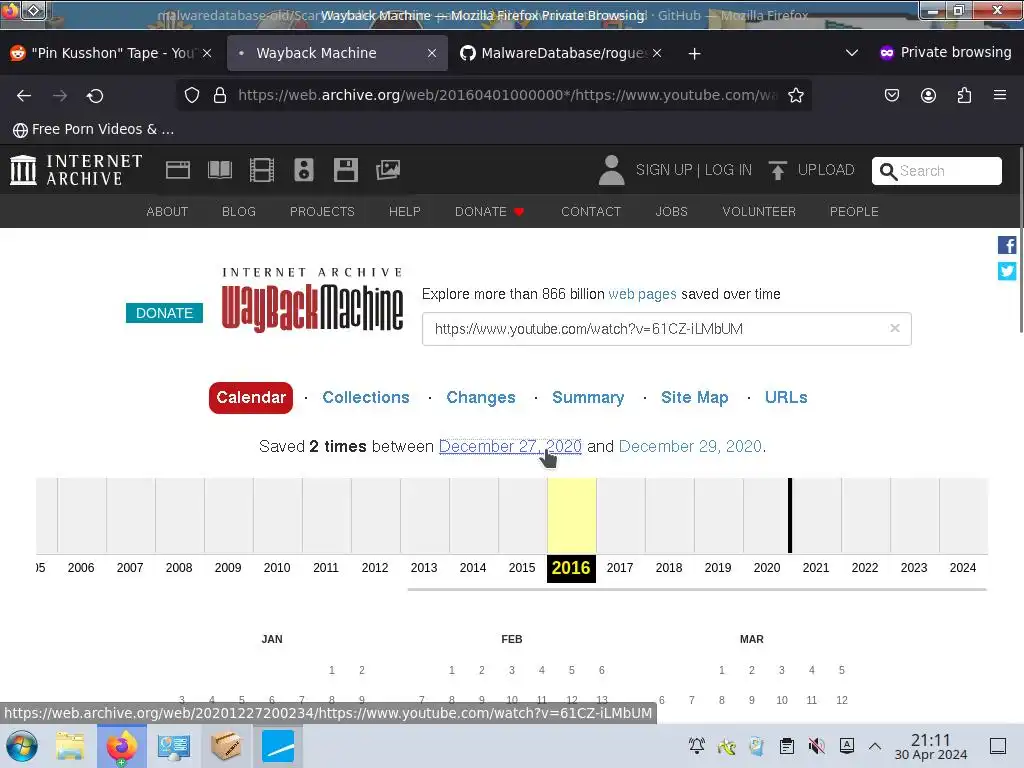Screen dimensions: 1024x768
Task: Open the Site Map view
Action: (x=694, y=397)
